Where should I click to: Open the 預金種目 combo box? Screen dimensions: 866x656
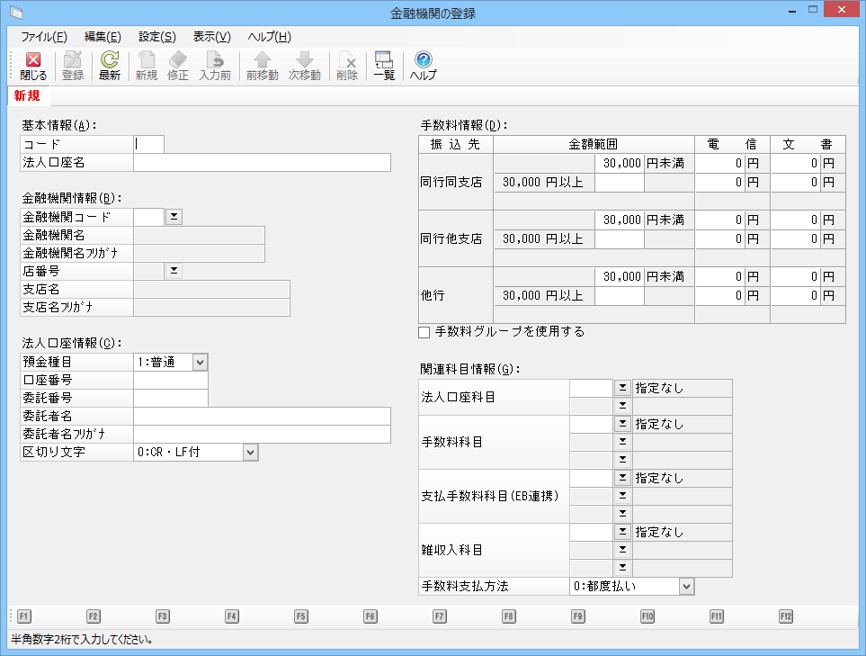[x=199, y=362]
